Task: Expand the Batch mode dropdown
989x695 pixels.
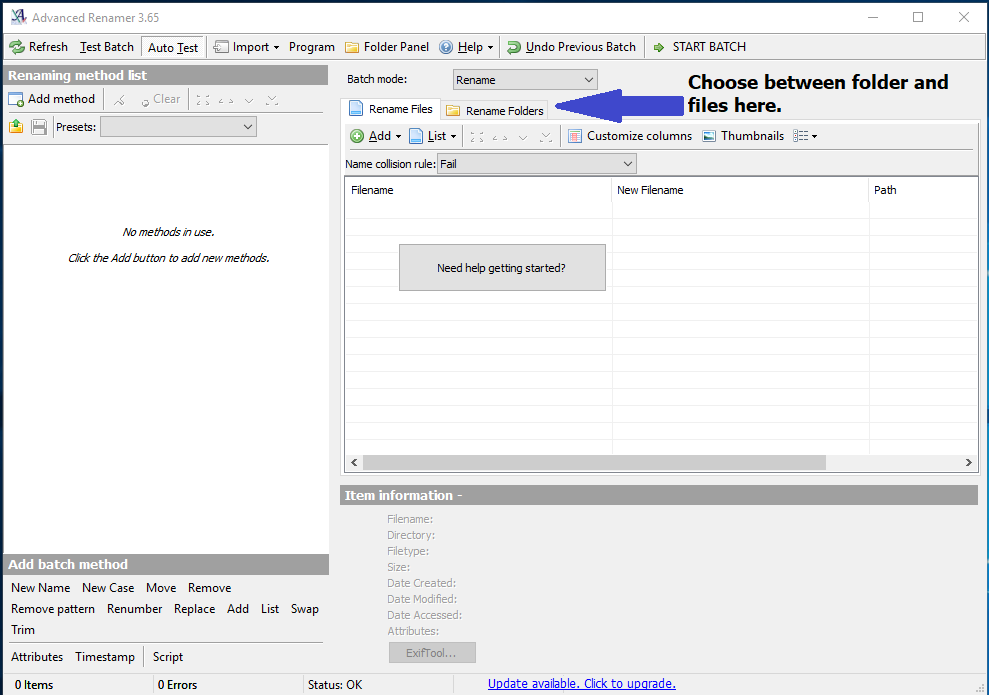Action: (x=525, y=80)
